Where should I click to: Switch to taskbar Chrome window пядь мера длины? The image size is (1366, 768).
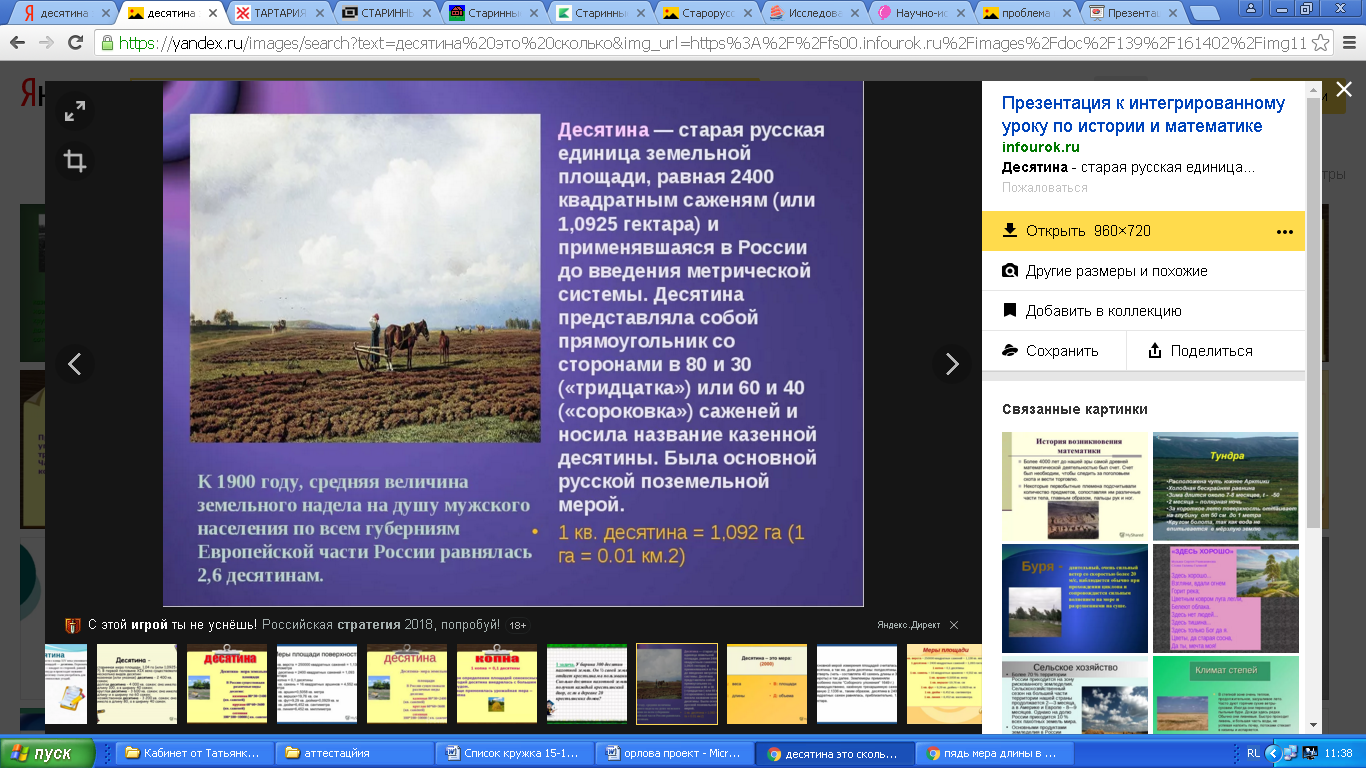995,753
